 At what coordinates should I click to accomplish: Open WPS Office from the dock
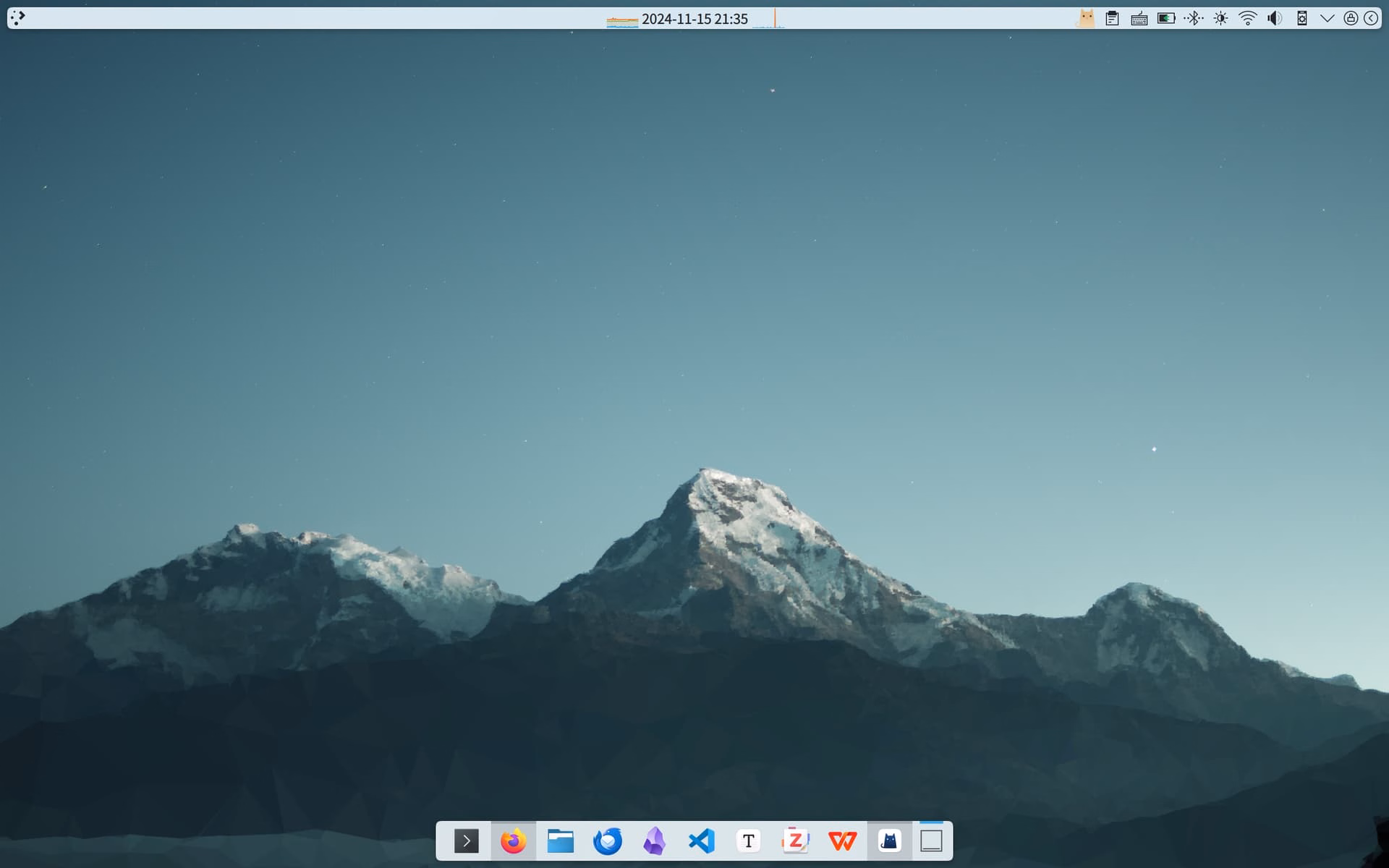click(x=843, y=841)
